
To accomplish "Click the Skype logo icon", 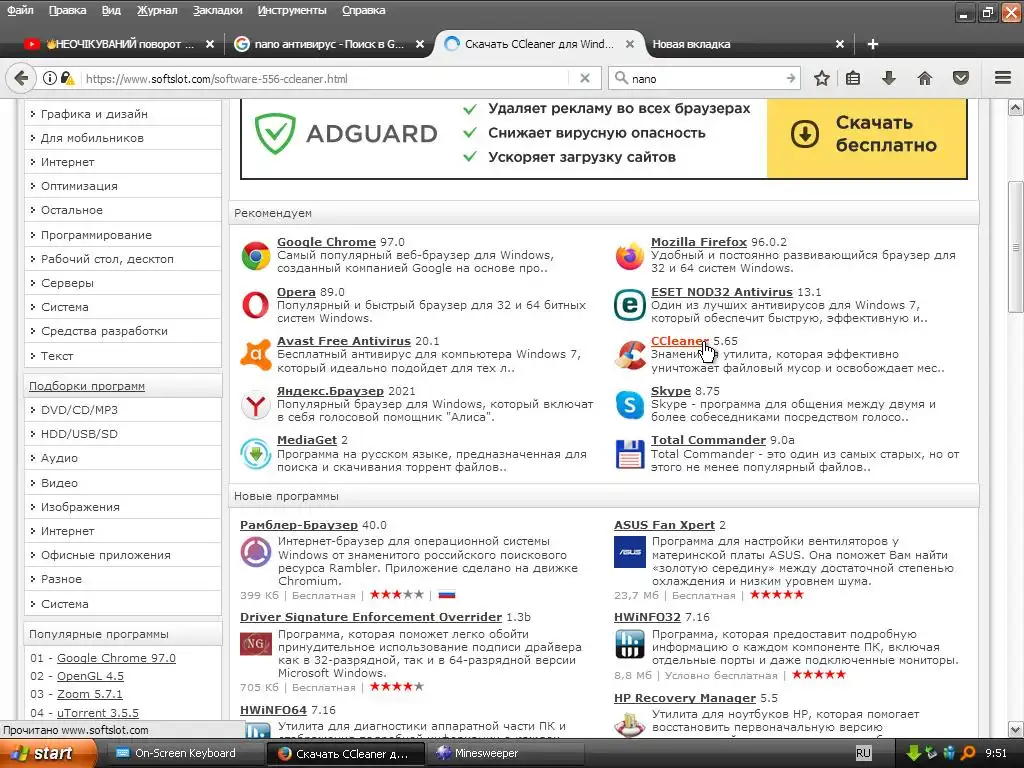I will [x=630, y=405].
